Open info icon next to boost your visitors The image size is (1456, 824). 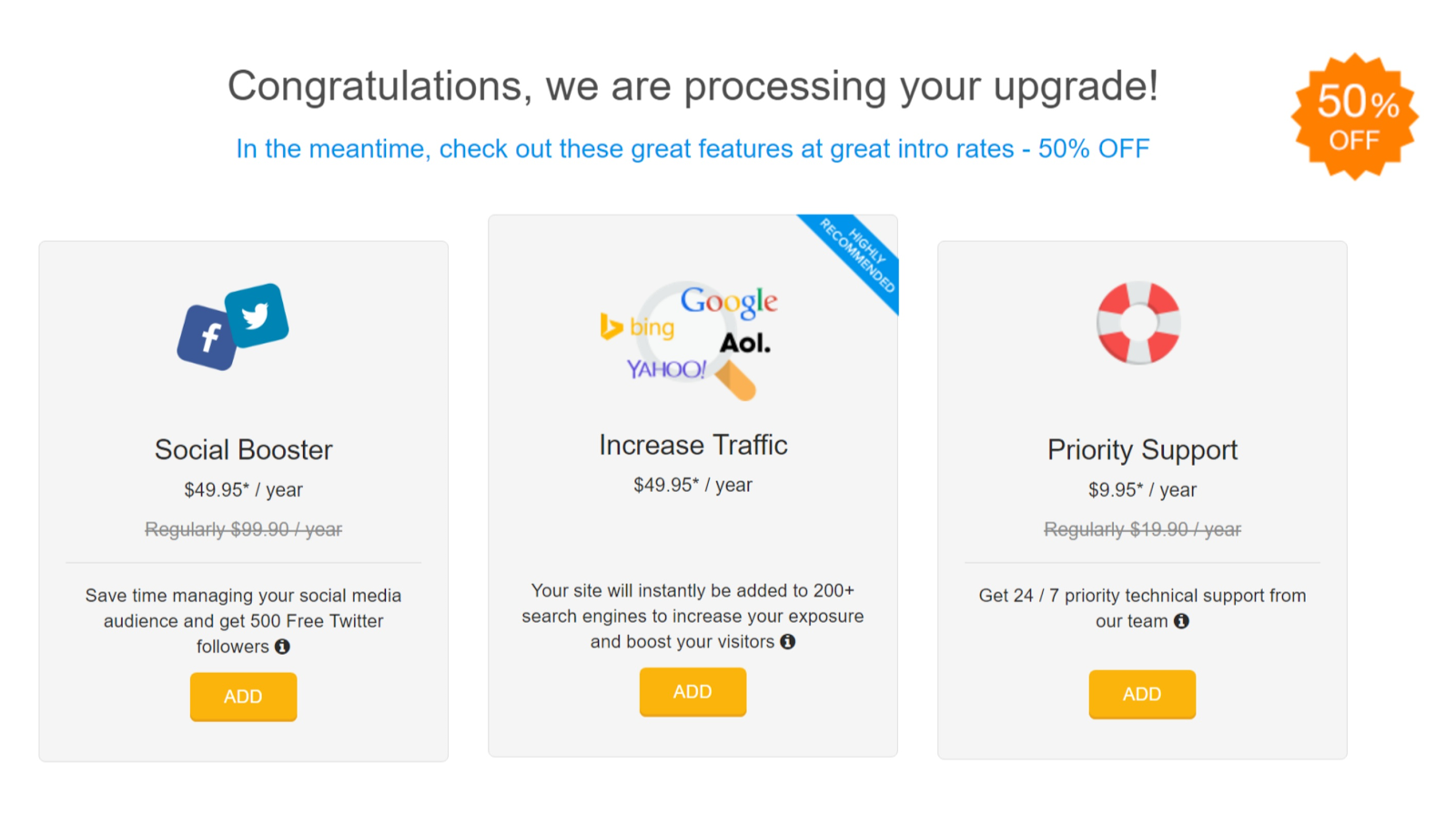click(788, 642)
